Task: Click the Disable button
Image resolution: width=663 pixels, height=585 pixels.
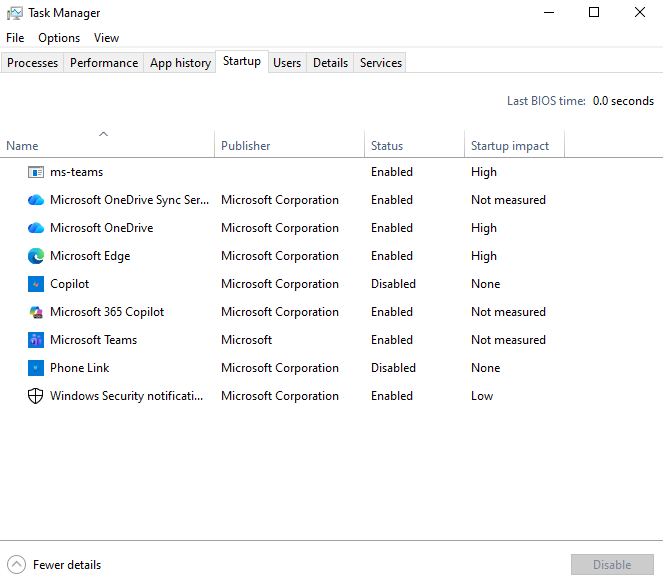Action: (x=612, y=564)
